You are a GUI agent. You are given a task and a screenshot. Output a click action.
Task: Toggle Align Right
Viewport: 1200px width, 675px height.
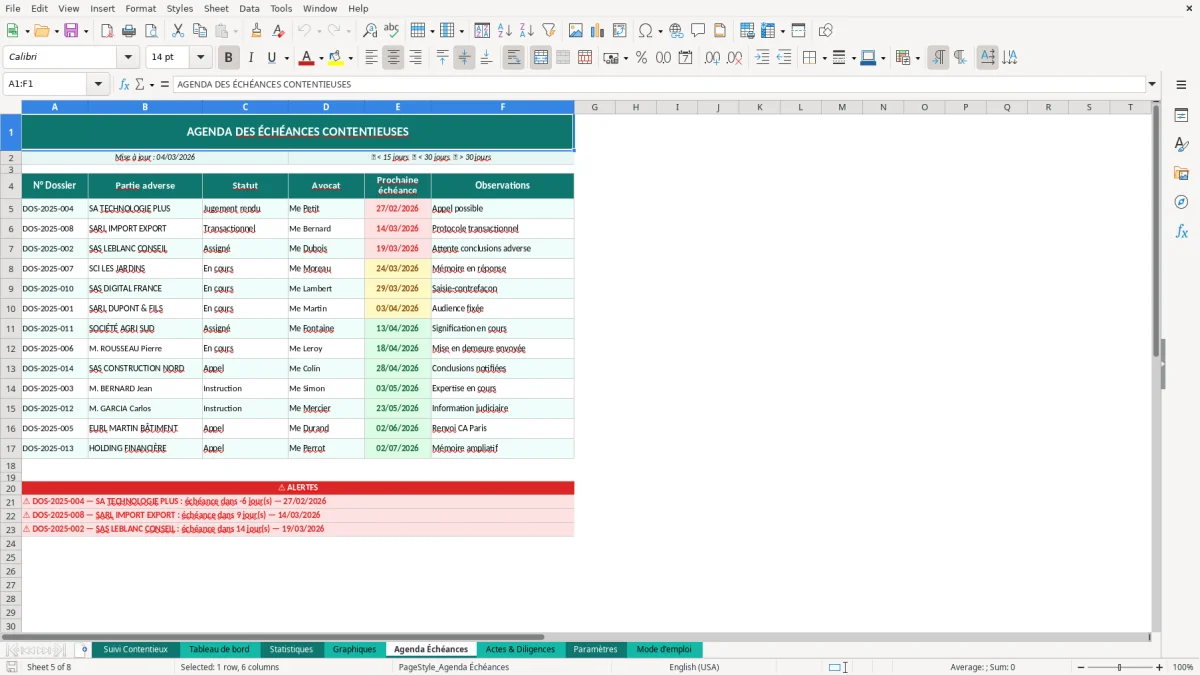pyautogui.click(x=415, y=58)
